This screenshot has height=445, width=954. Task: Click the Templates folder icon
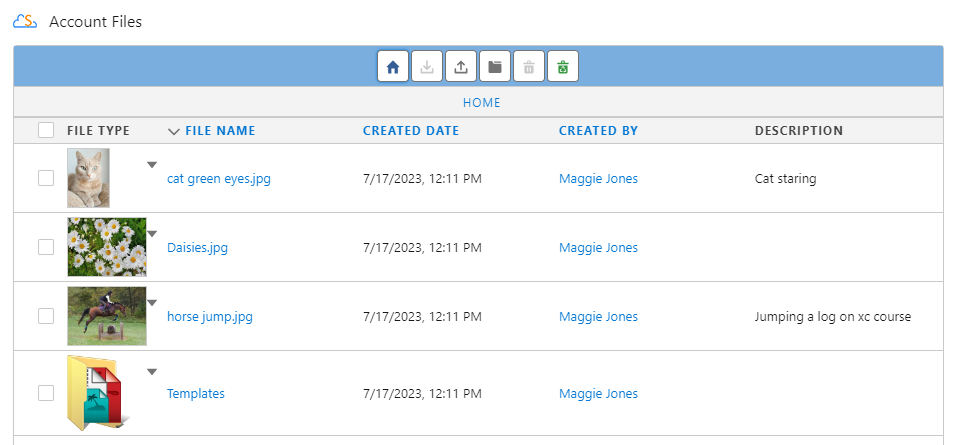[x=94, y=392]
